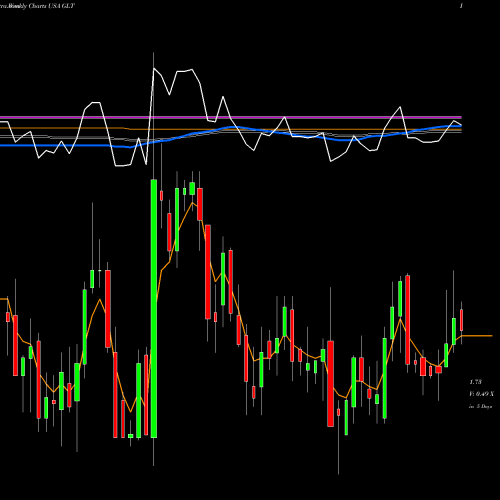The width and height of the screenshot is (500, 500).
Task: Click the '1.73' price value label
Action: point(475,382)
